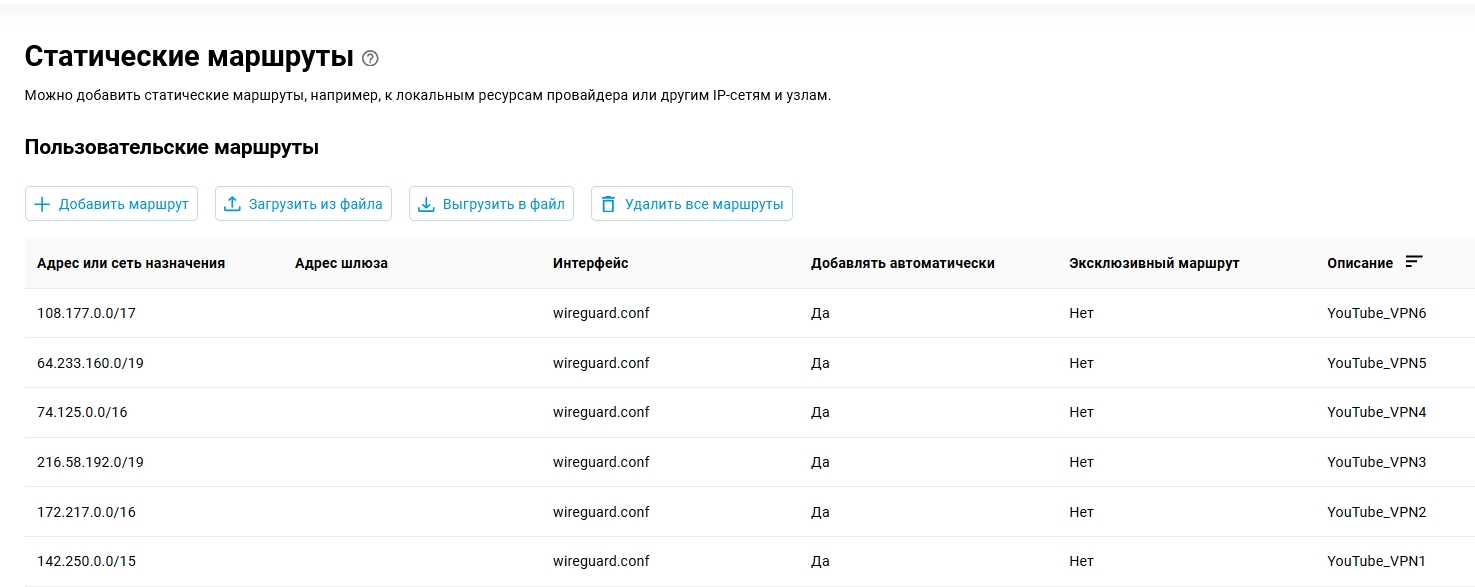
Task: Toggle sort icon next to Описание column
Action: click(1413, 262)
